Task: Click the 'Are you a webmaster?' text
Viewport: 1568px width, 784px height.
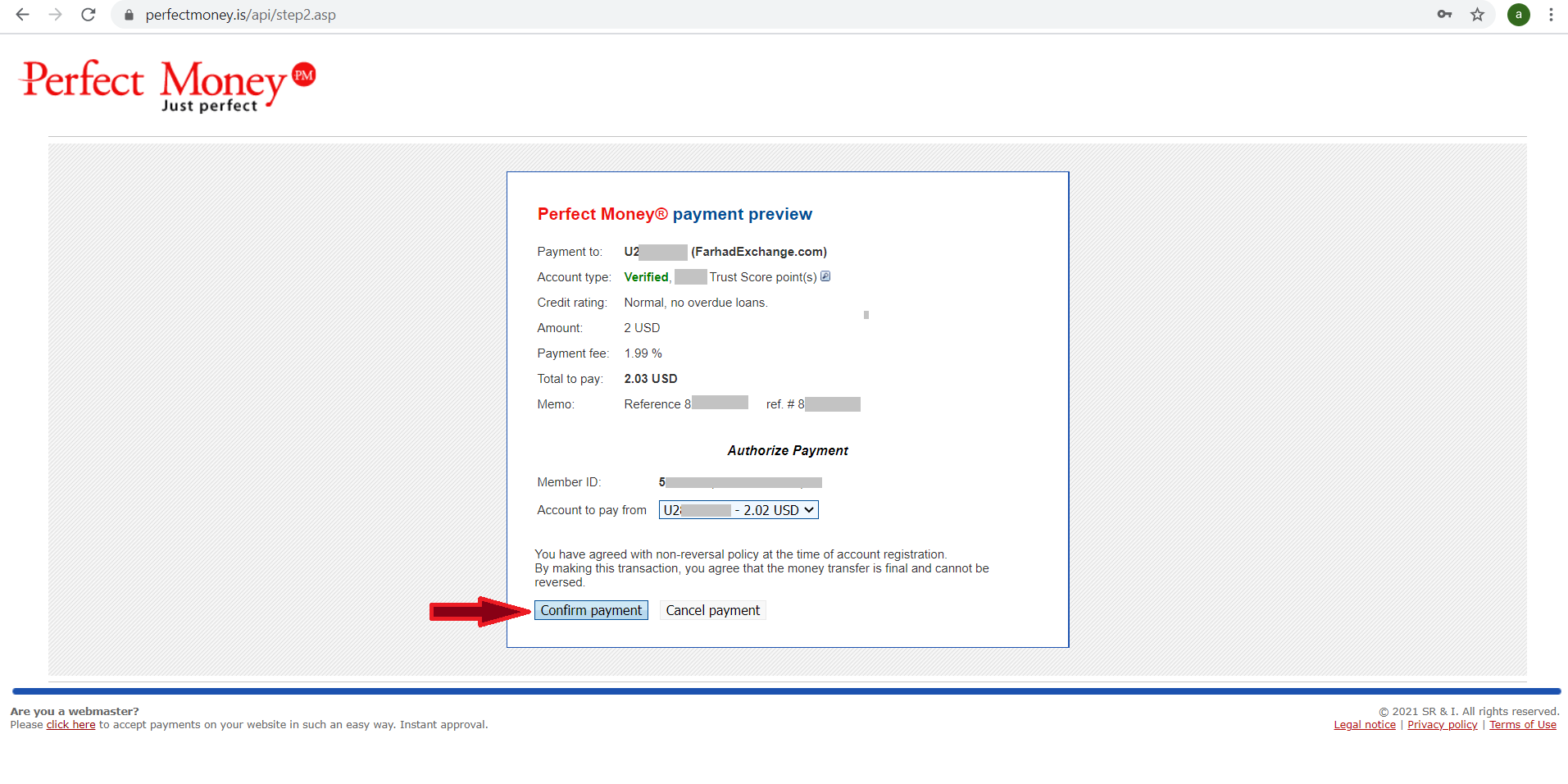Action: coord(75,711)
